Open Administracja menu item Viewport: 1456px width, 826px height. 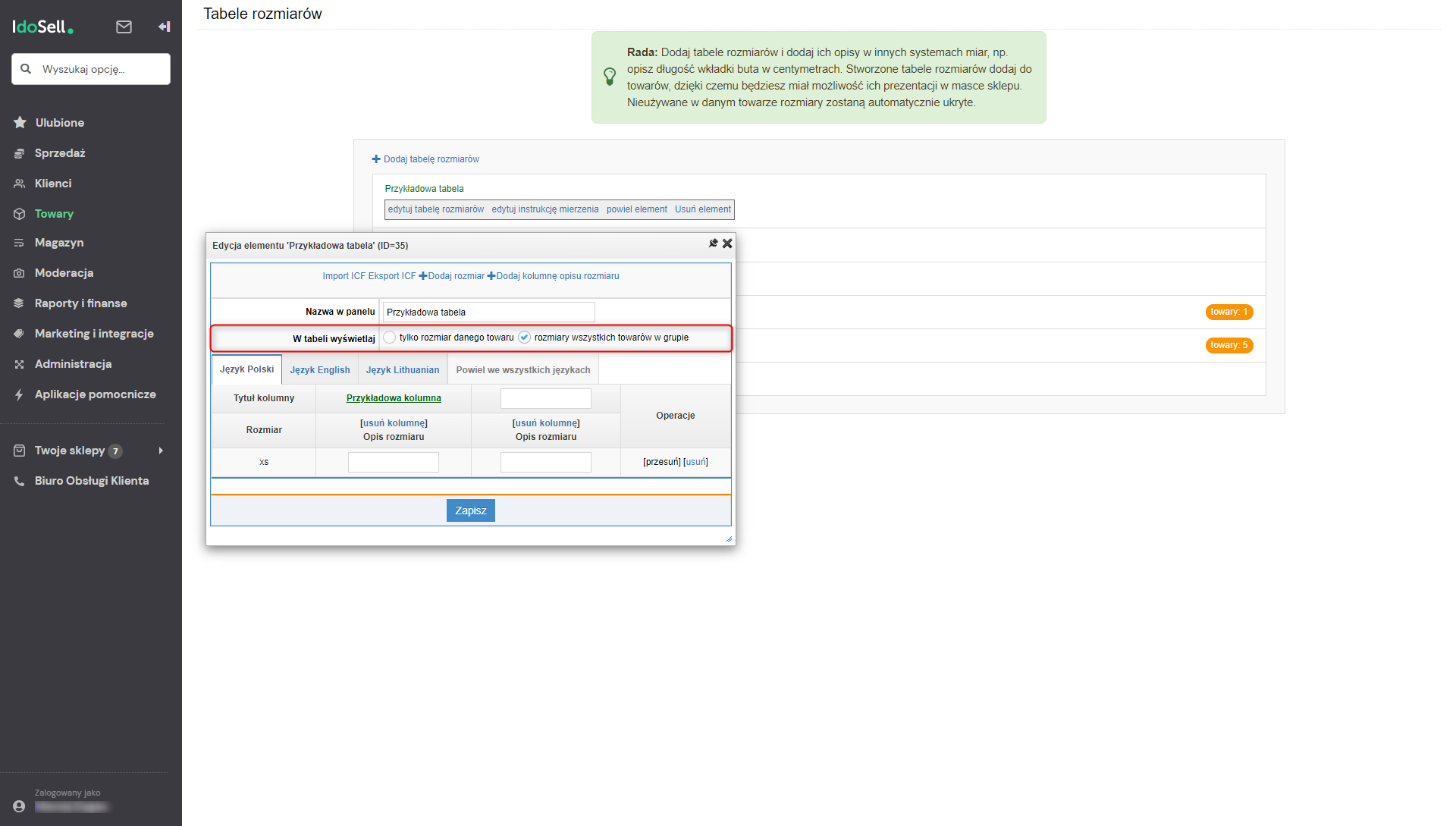(73, 364)
